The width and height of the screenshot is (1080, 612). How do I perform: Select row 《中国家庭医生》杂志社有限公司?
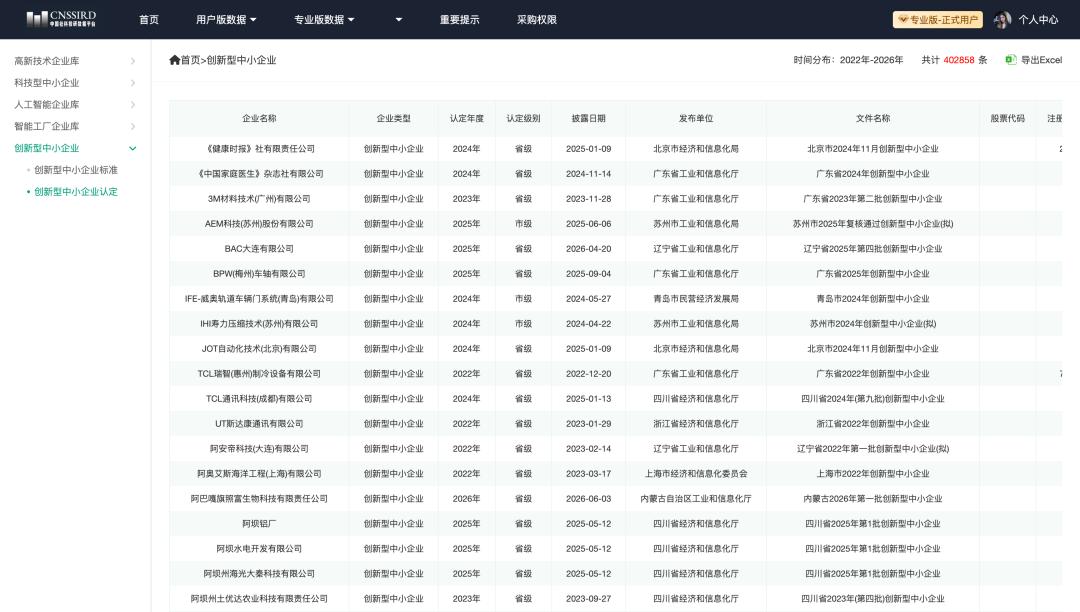(x=615, y=173)
